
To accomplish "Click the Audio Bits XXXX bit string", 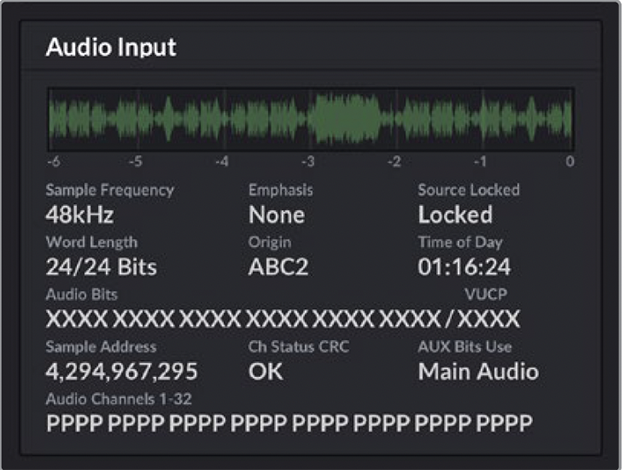I will point(241,320).
